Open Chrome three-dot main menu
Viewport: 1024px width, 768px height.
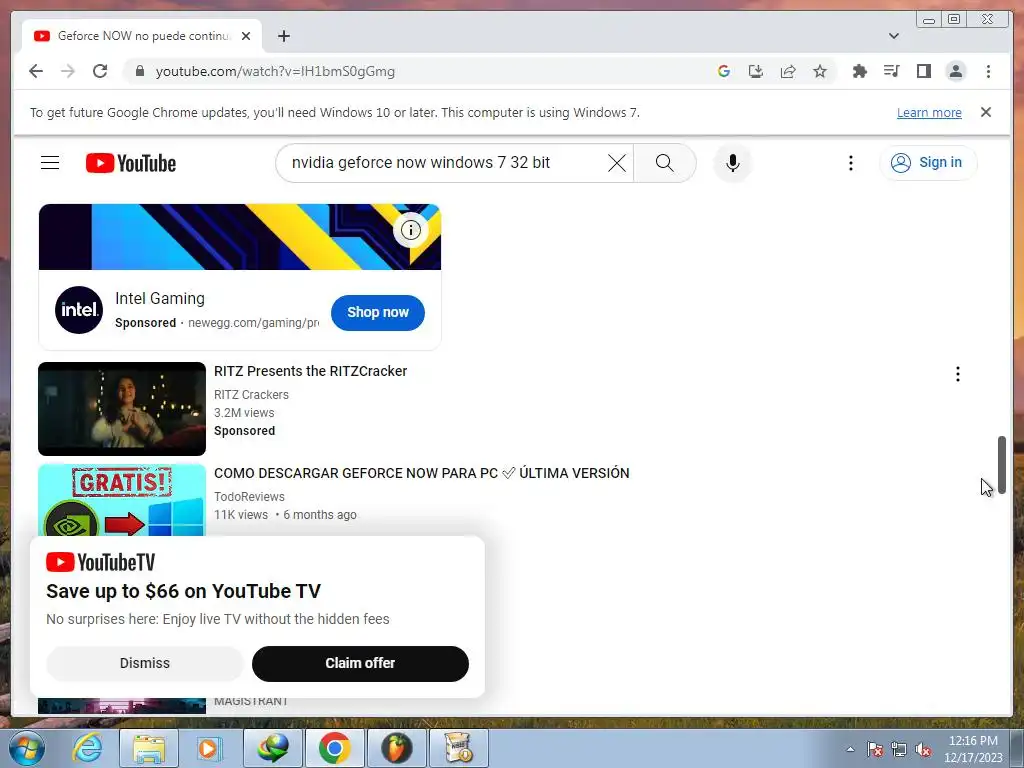tap(988, 71)
